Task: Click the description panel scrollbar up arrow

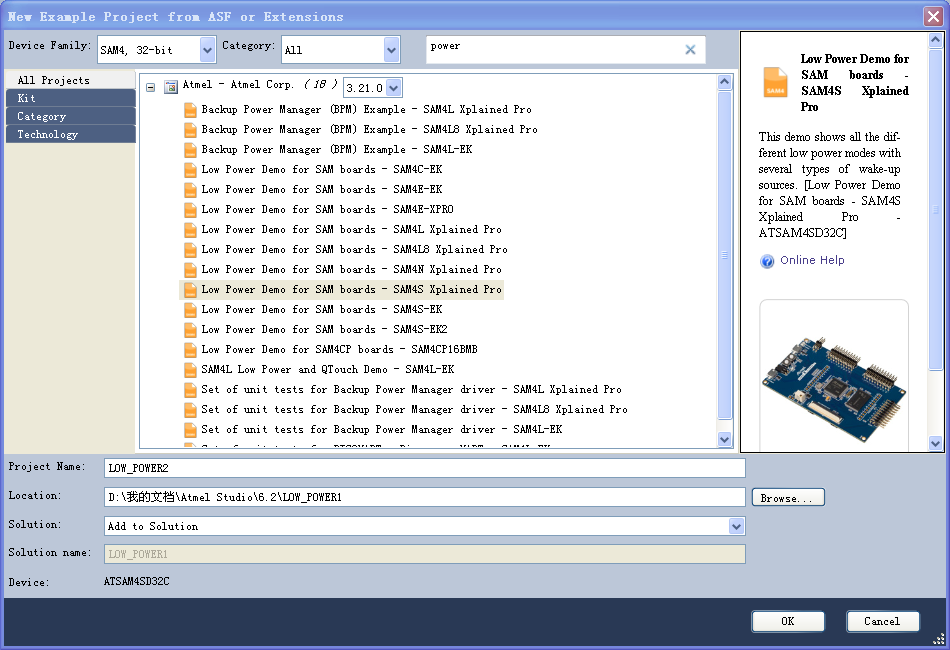Action: coord(935,40)
